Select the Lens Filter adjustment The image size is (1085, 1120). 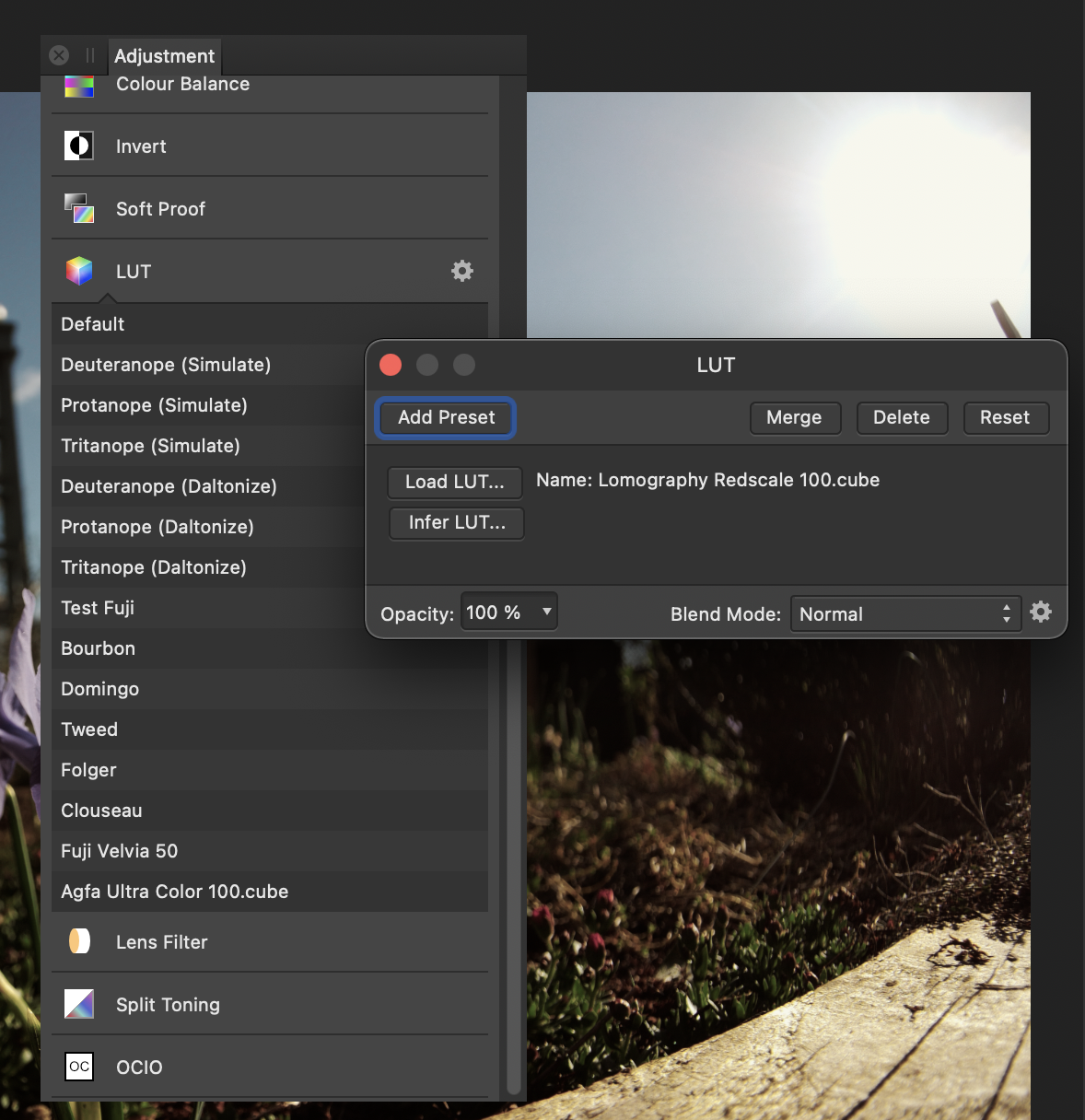[x=270, y=941]
